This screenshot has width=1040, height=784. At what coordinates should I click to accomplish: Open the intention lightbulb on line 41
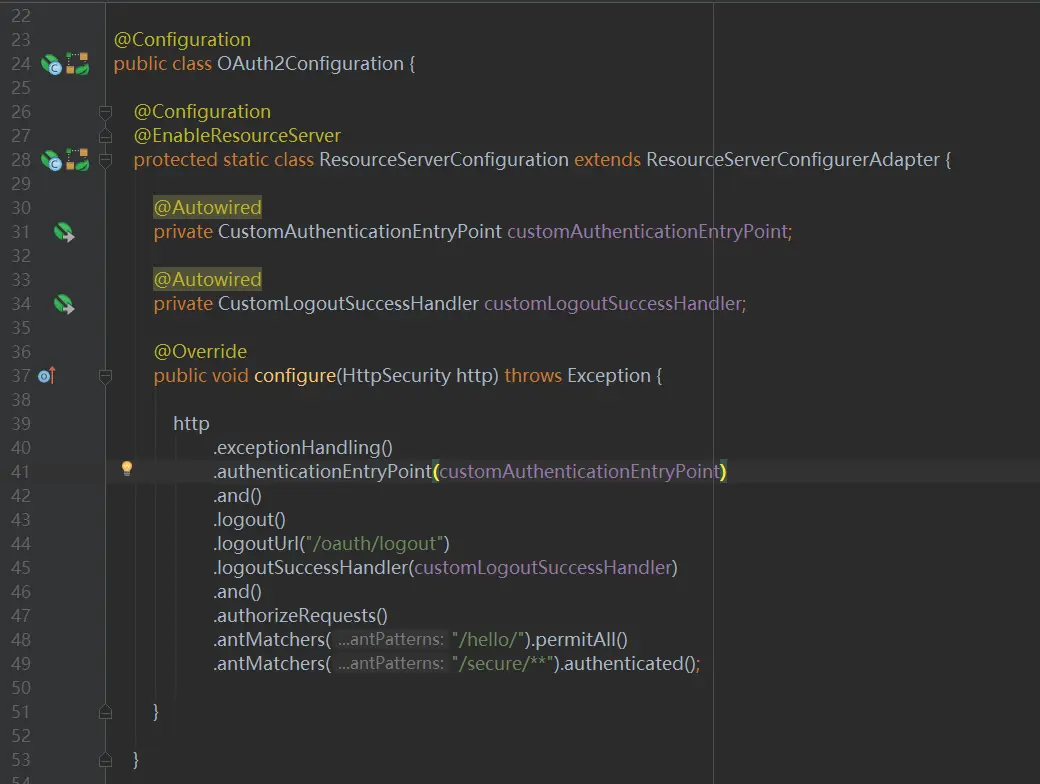click(x=127, y=469)
